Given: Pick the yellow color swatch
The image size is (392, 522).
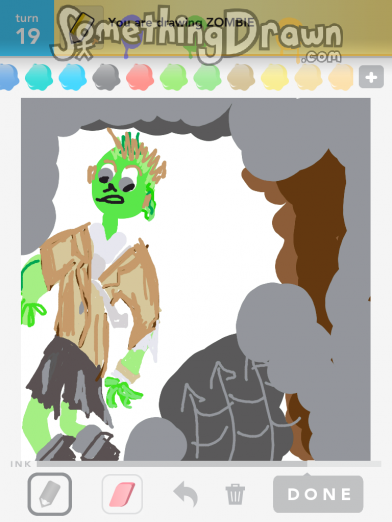Looking at the screenshot, I should [275, 77].
